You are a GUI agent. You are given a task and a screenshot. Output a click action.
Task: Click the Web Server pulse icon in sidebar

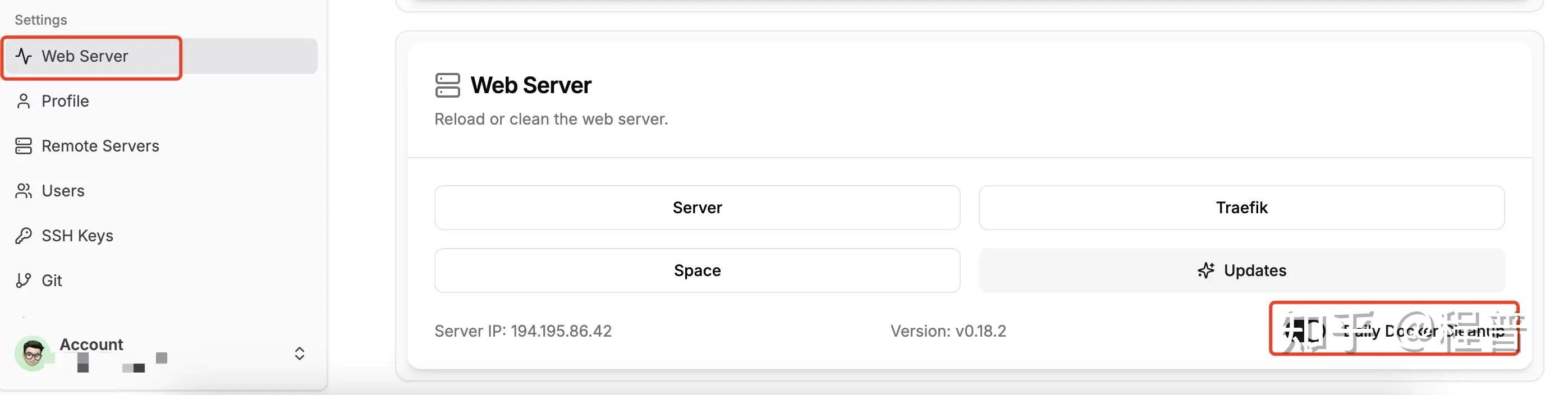24,56
